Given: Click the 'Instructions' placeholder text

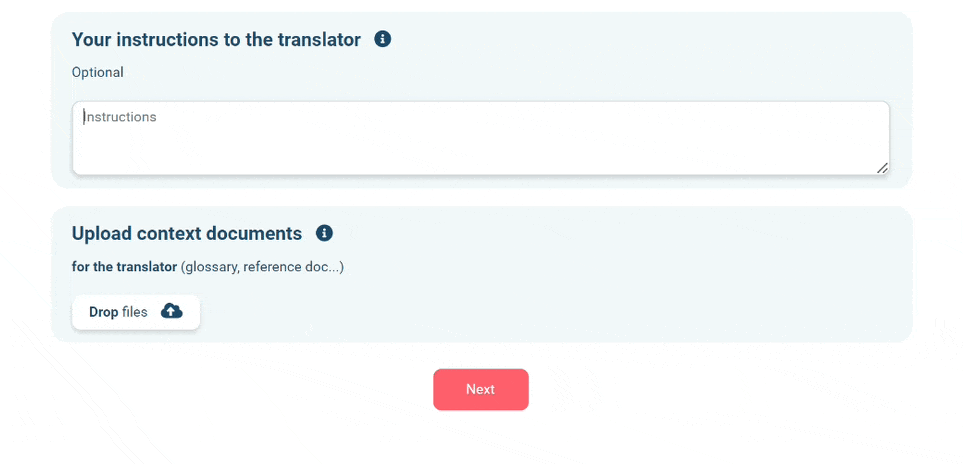Looking at the screenshot, I should (x=120, y=117).
